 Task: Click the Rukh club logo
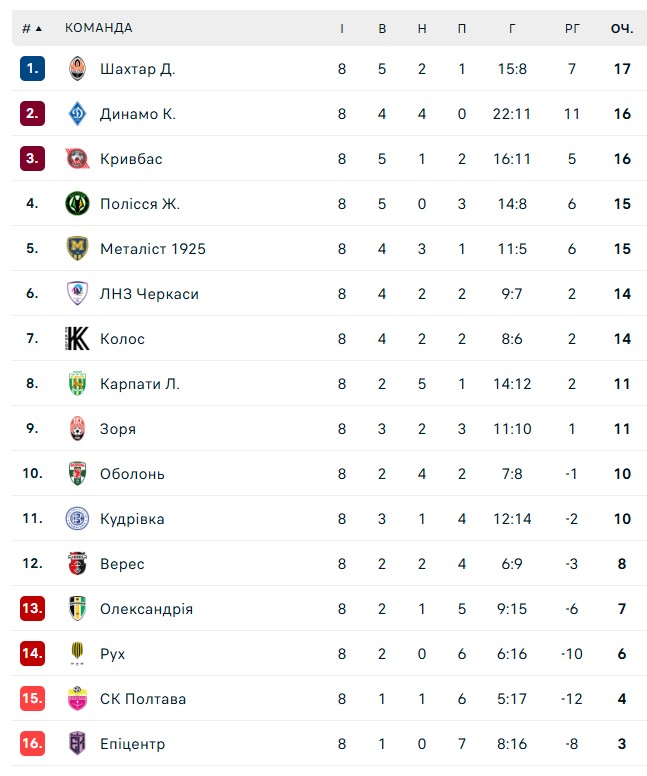click(x=77, y=654)
